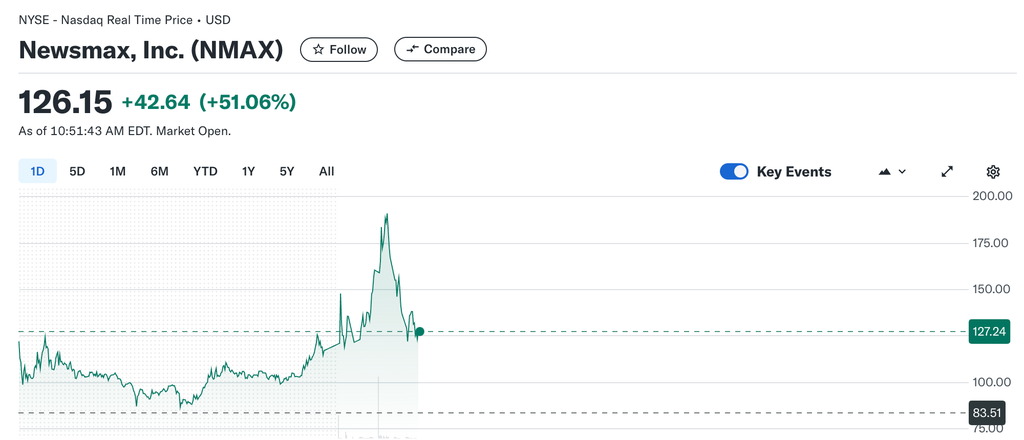Screen dimensions: 1024x440
Task: Switch to the 1M range
Action: [x=118, y=172]
